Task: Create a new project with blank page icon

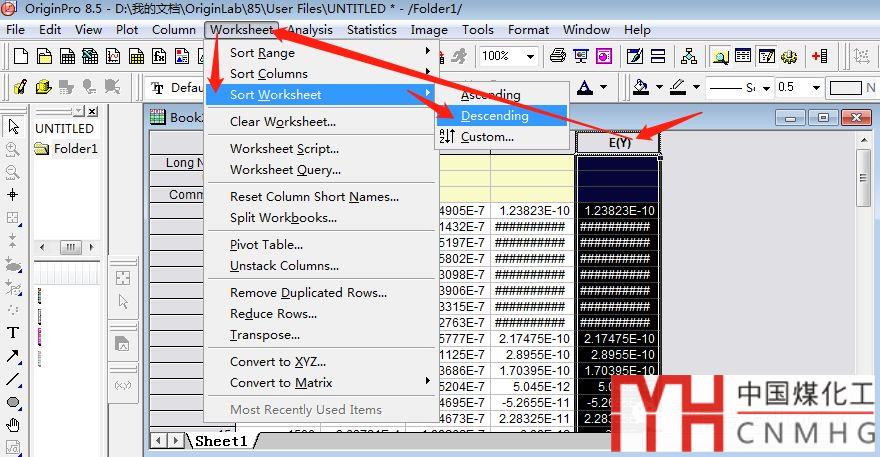Action: coord(21,56)
